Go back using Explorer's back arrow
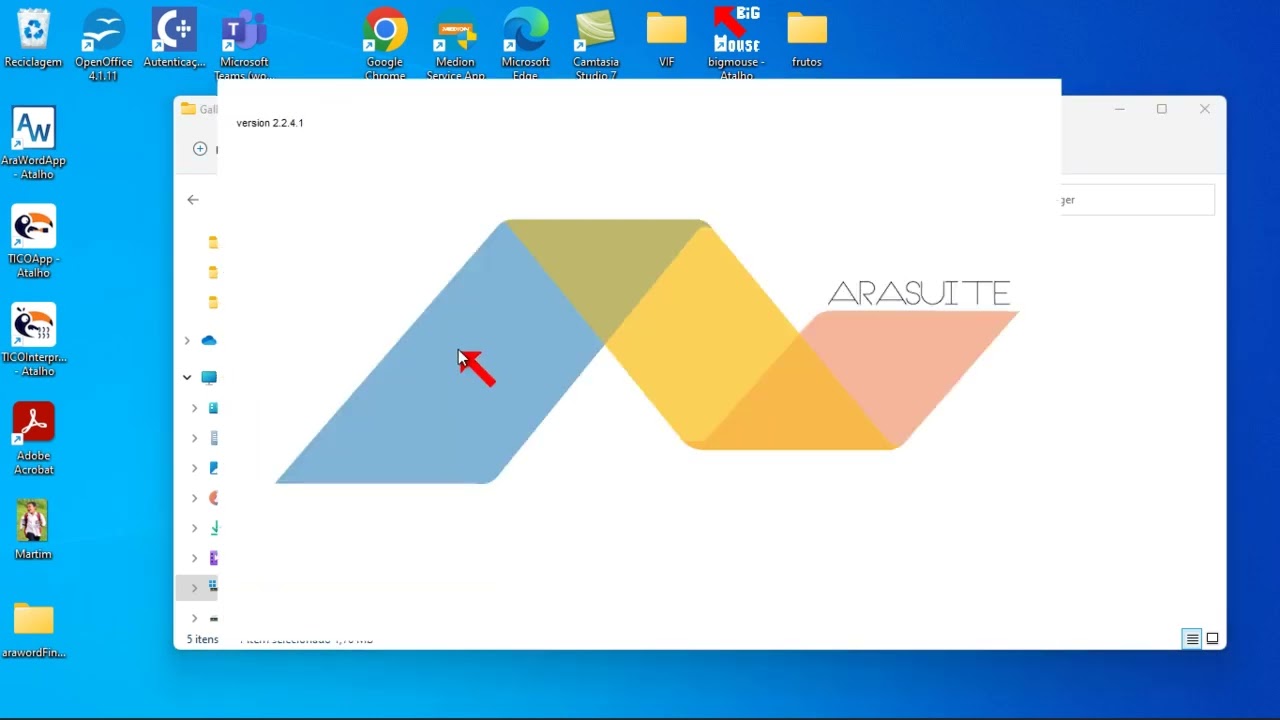 point(193,200)
